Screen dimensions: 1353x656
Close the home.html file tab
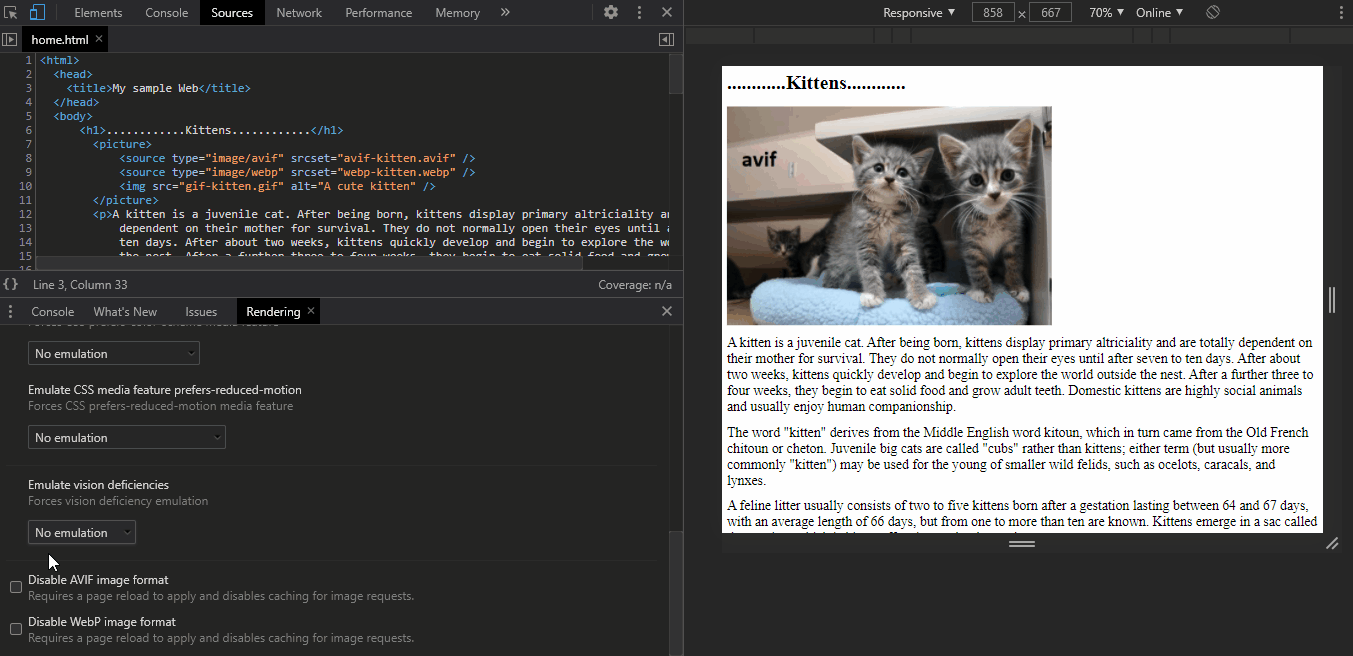point(99,40)
